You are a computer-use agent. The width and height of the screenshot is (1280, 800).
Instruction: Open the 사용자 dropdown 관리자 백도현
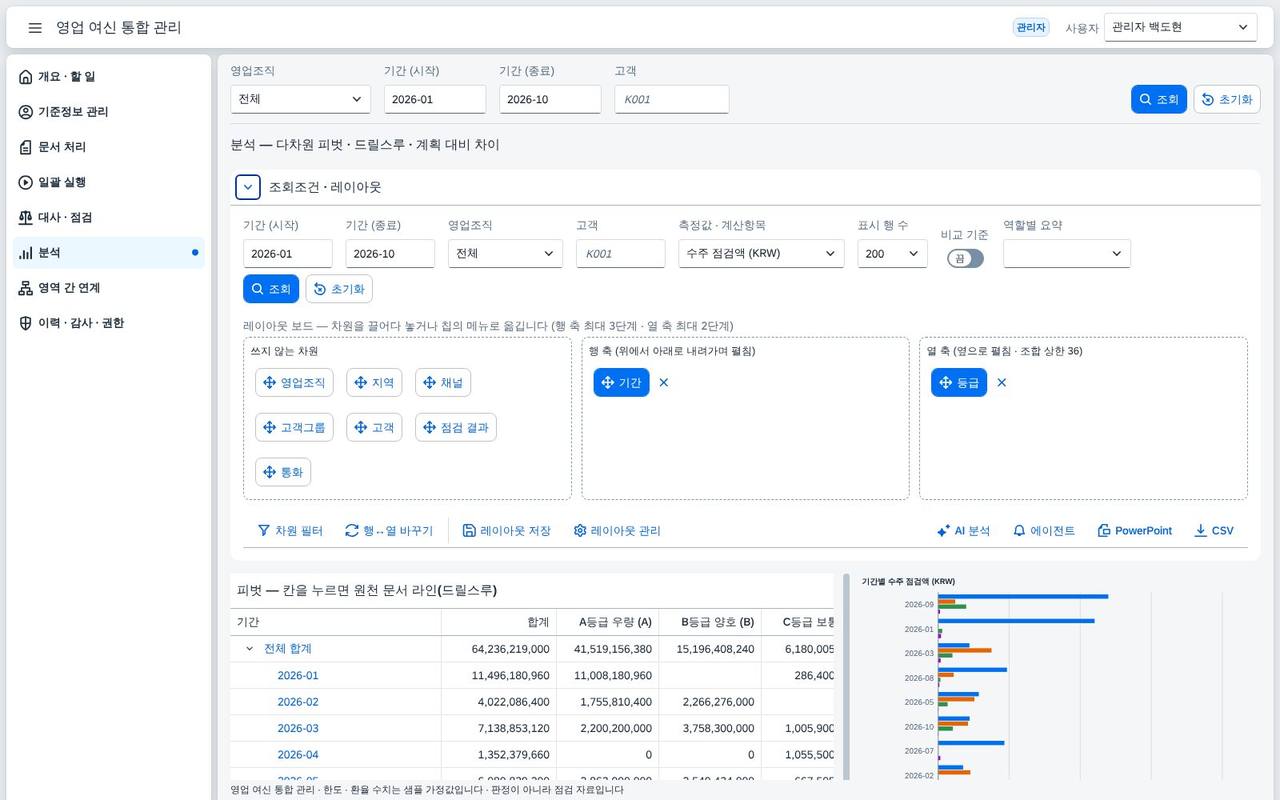[1181, 28]
